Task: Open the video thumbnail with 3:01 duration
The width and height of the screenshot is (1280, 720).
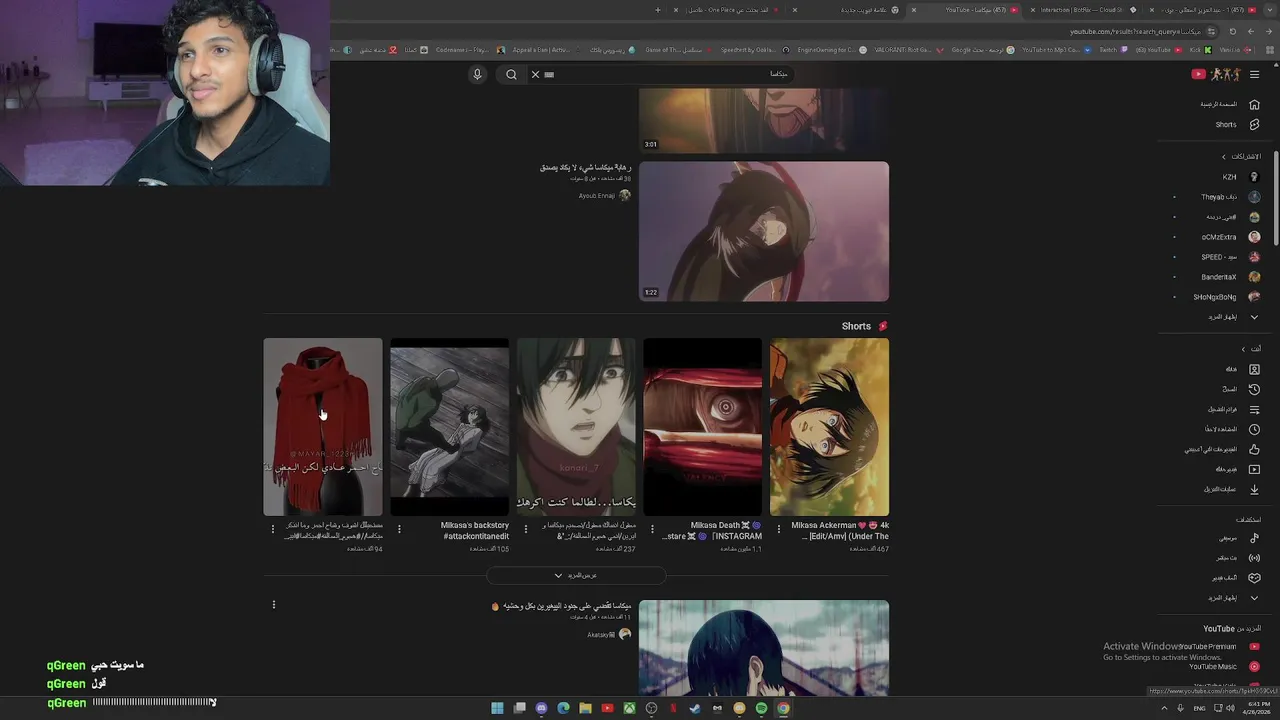Action: pos(764,120)
